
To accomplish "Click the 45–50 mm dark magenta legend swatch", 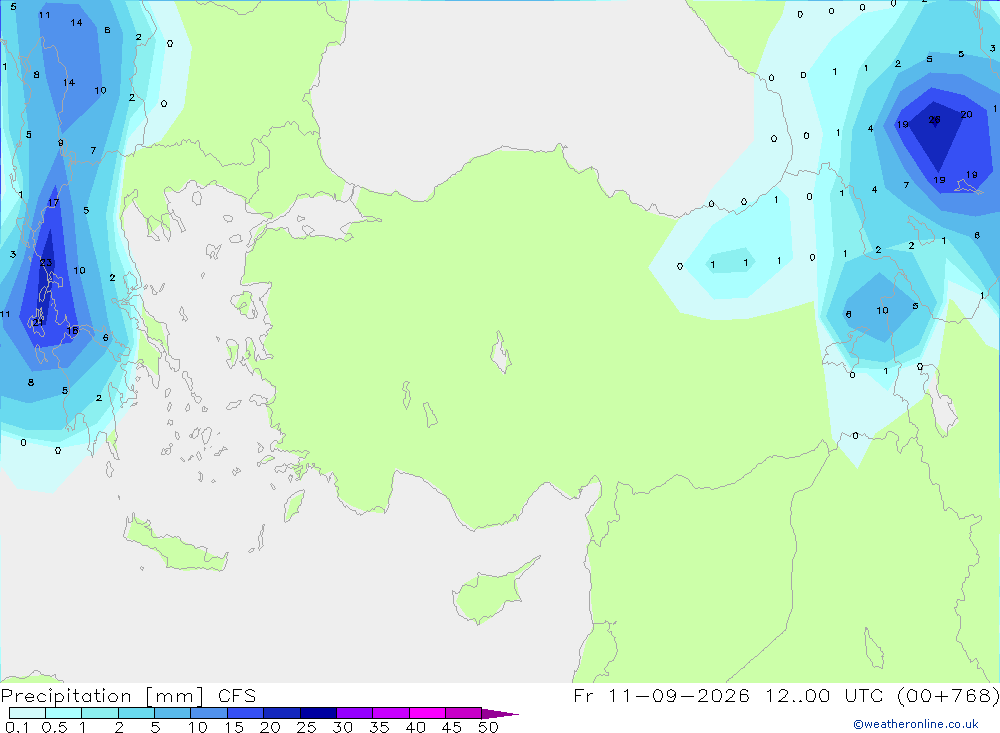I will (463, 713).
